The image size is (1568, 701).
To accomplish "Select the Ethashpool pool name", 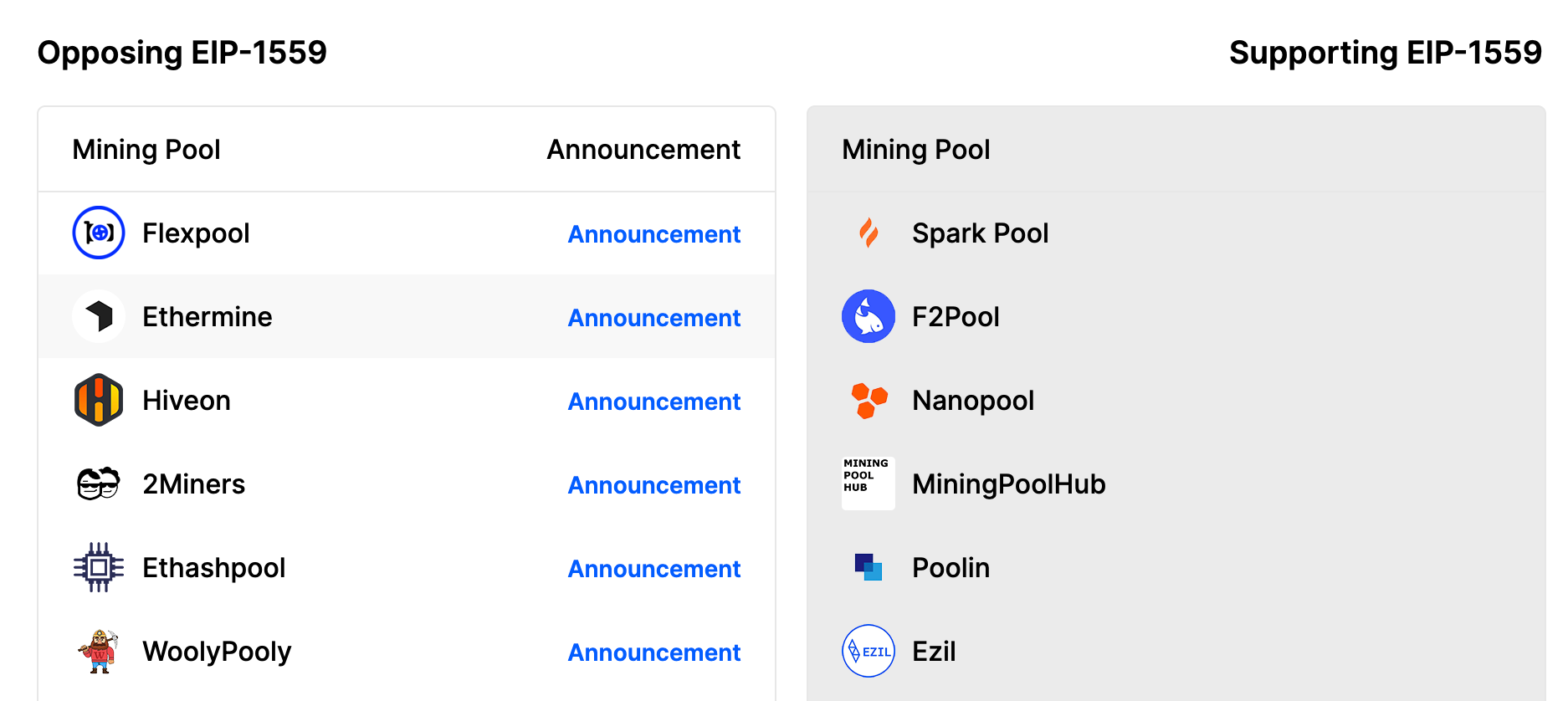I will coord(213,568).
